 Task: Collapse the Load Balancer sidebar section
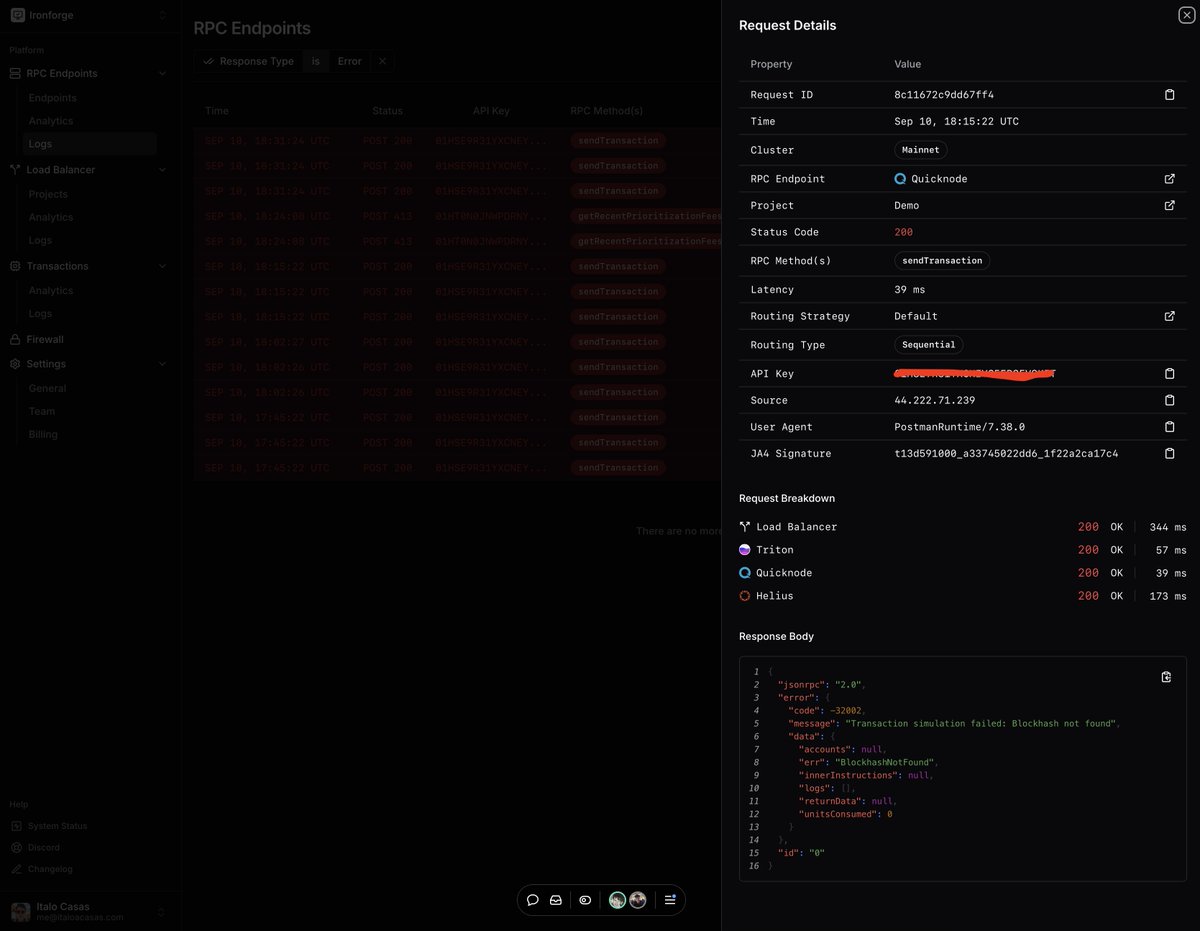(x=162, y=170)
